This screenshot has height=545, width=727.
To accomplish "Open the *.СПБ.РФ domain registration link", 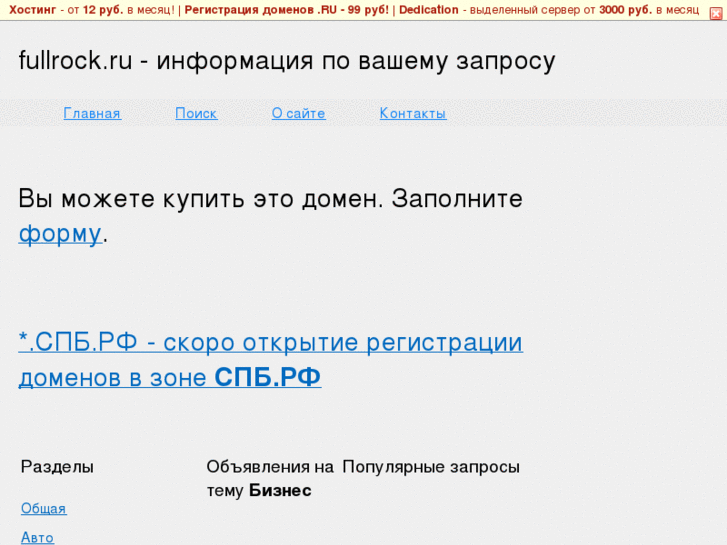I will [x=271, y=359].
